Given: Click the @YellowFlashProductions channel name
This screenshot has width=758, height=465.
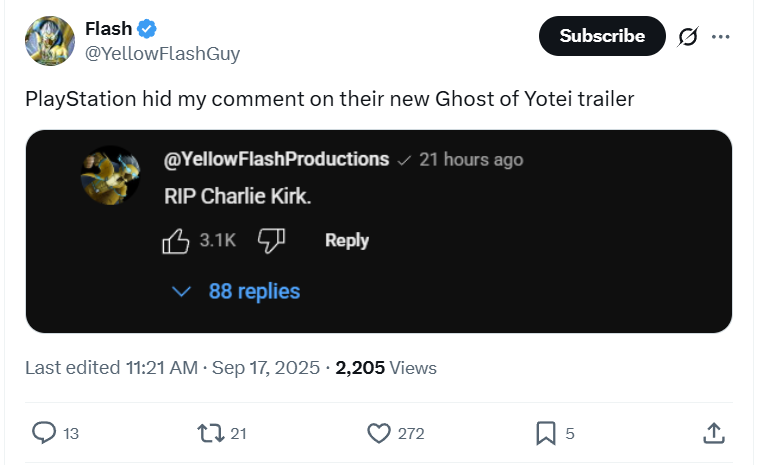Looking at the screenshot, I should 276,159.
